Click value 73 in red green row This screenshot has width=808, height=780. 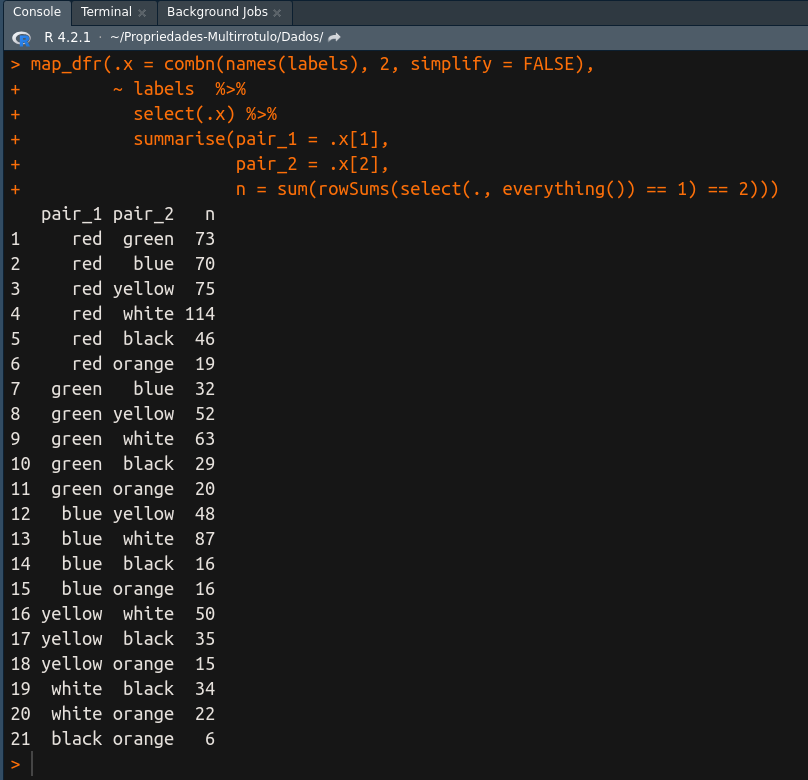pos(205,239)
